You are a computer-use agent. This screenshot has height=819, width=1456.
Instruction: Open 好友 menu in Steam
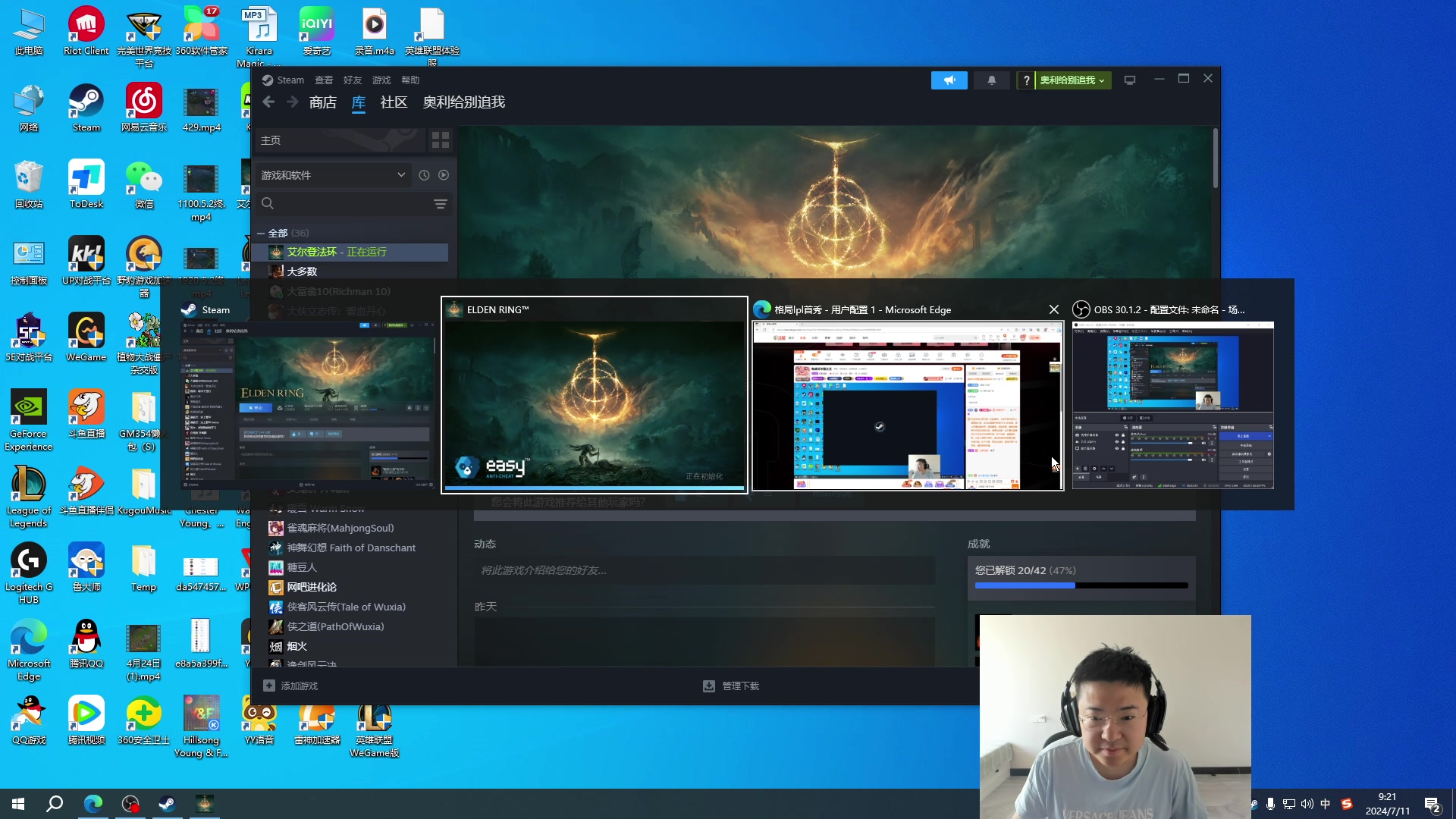pyautogui.click(x=353, y=80)
